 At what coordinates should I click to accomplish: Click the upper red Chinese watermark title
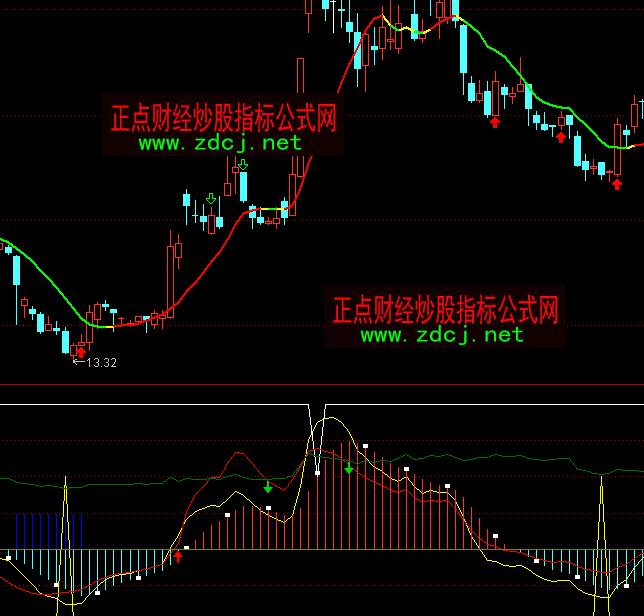tap(223, 120)
